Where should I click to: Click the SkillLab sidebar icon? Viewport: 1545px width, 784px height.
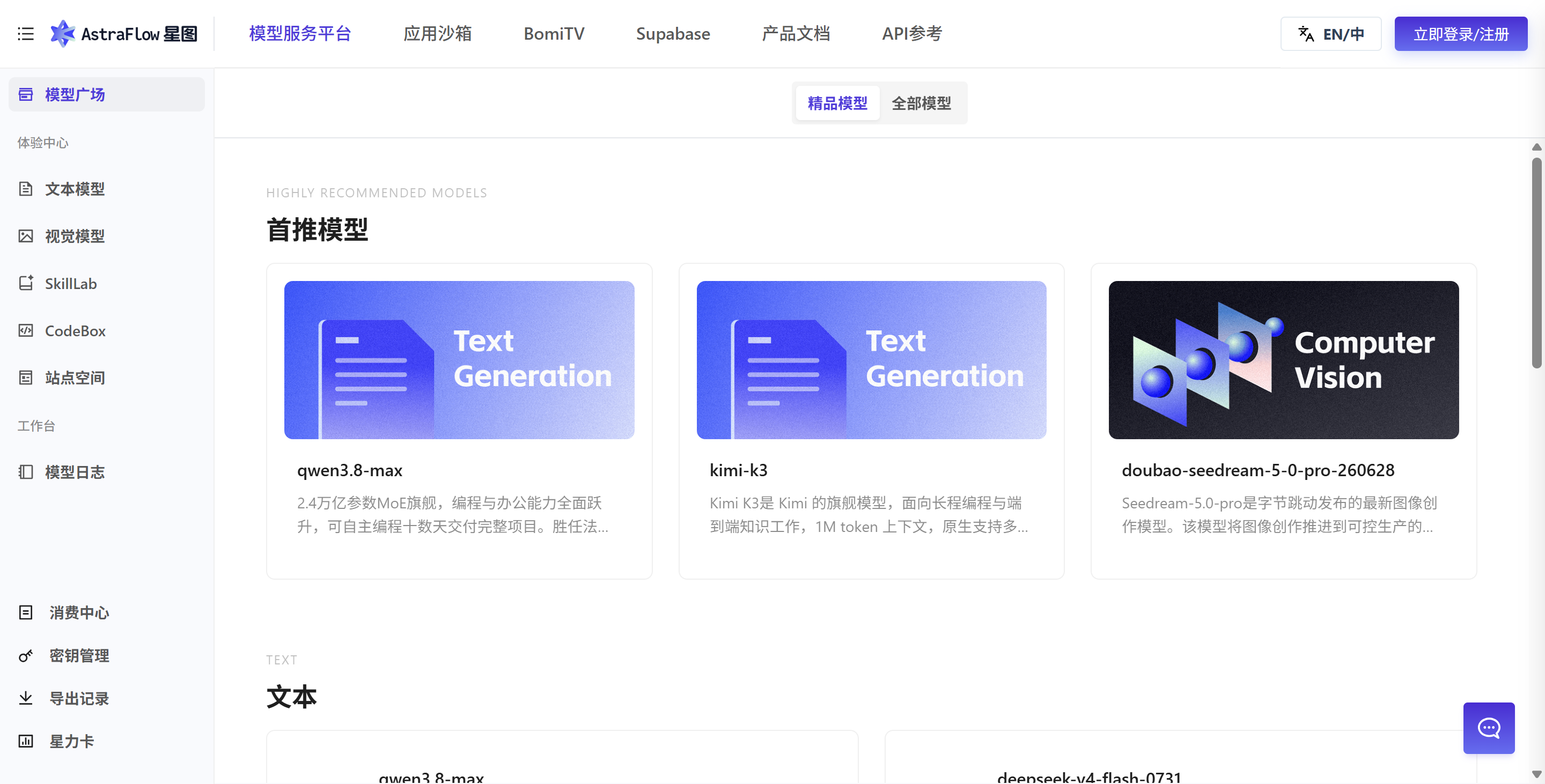click(x=26, y=283)
